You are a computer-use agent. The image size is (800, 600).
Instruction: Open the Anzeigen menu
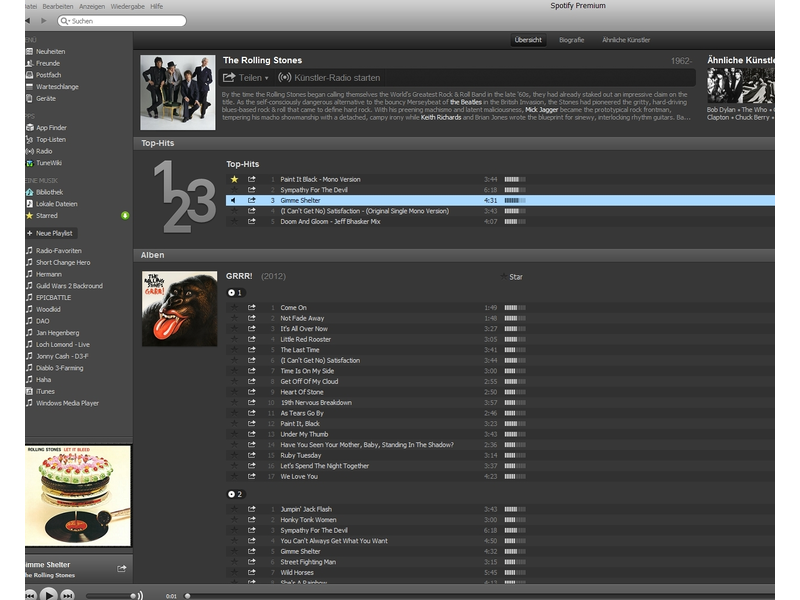click(92, 6)
